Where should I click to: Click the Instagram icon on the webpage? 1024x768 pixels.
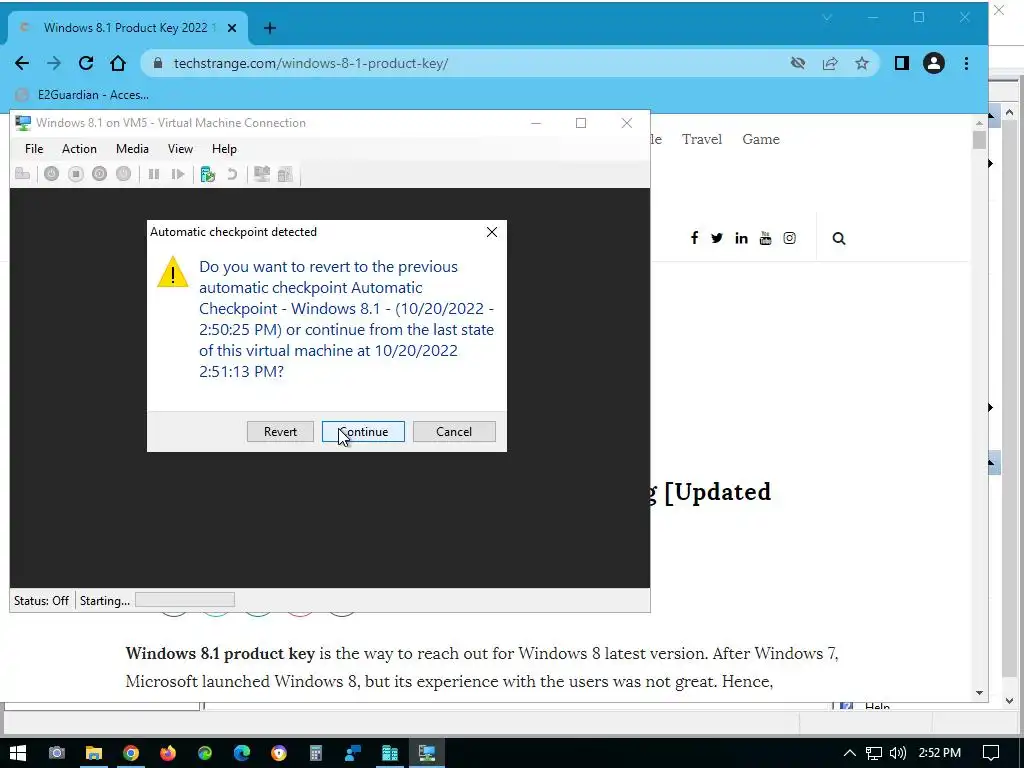[790, 238]
